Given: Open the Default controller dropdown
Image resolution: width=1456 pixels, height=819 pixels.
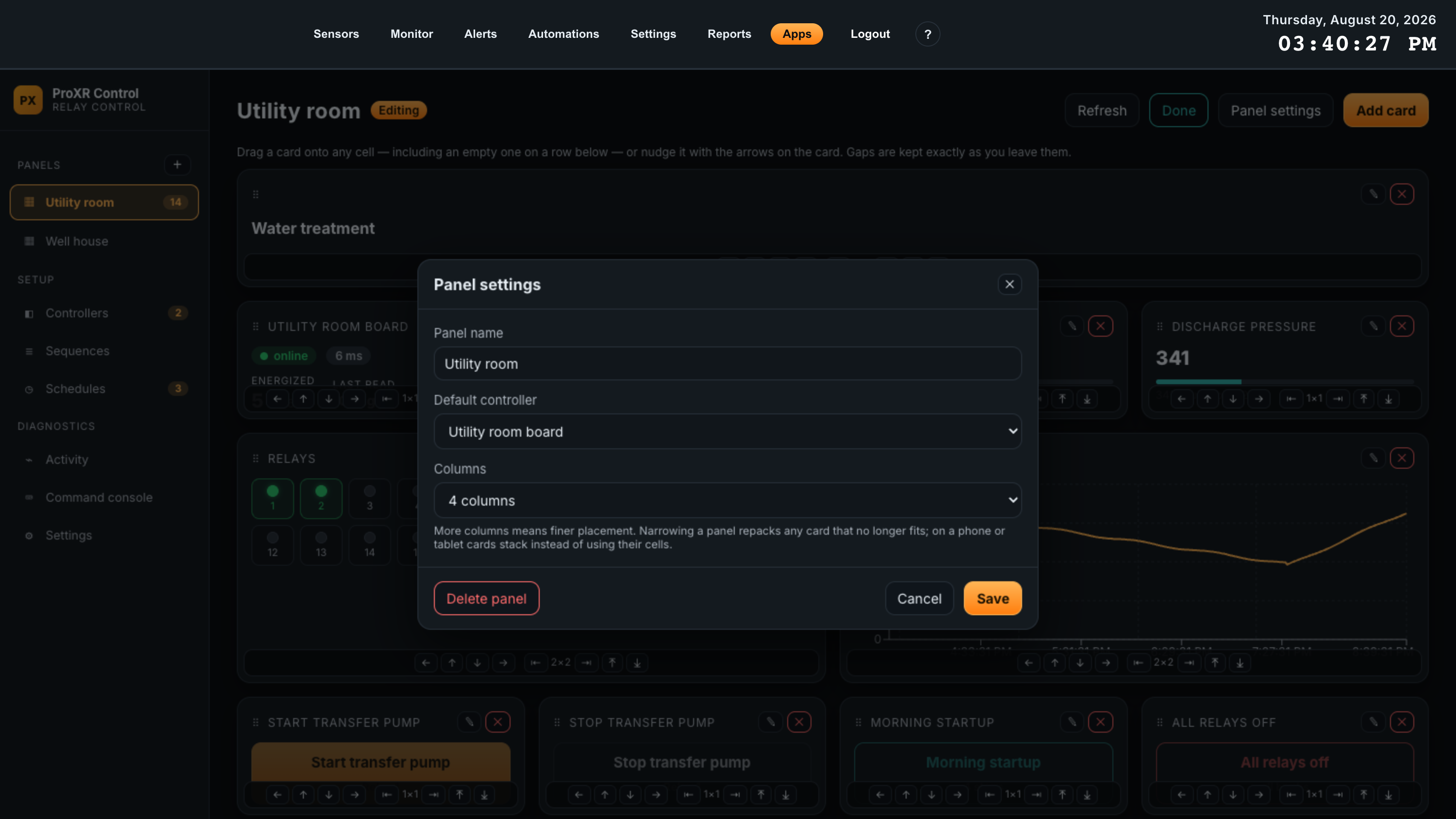Looking at the screenshot, I should (x=728, y=431).
